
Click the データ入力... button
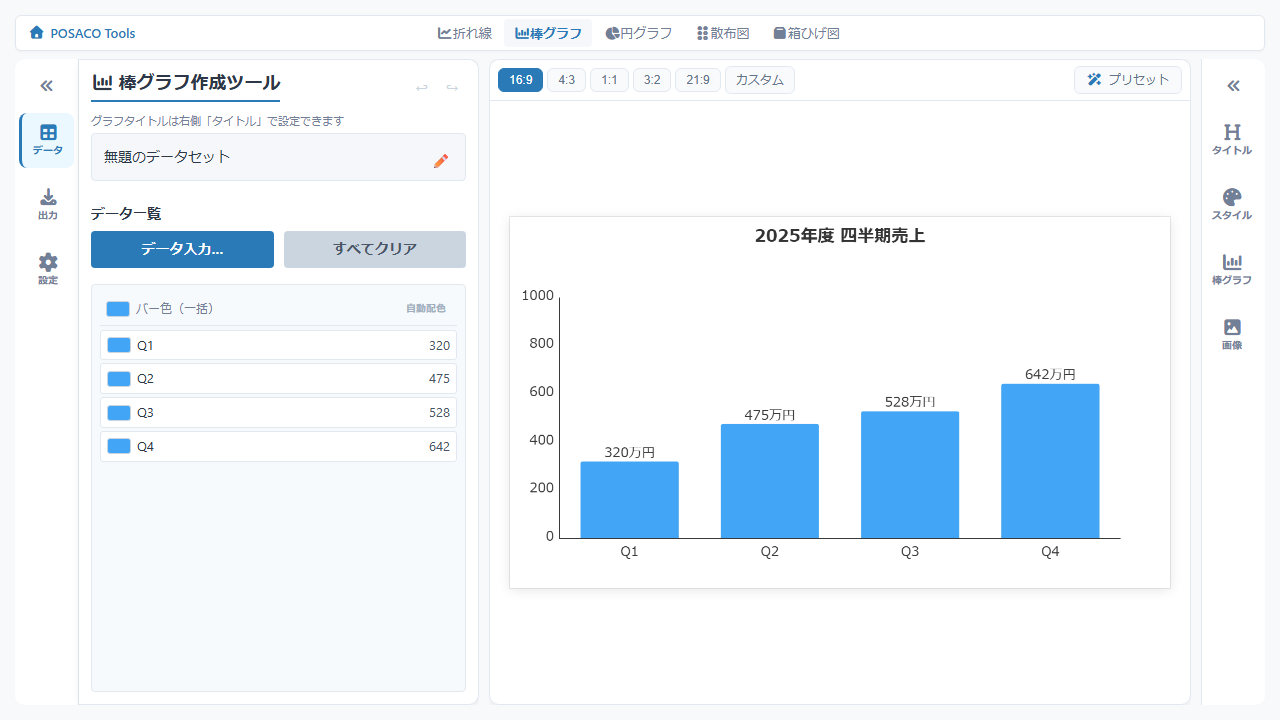click(182, 249)
